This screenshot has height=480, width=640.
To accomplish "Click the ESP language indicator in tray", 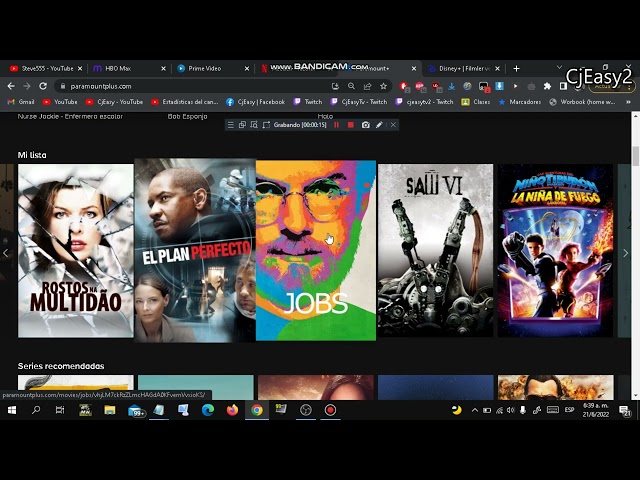I will click(569, 410).
